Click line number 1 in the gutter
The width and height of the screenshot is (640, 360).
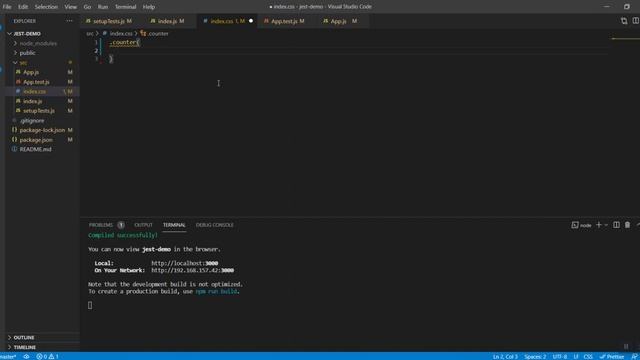point(96,42)
